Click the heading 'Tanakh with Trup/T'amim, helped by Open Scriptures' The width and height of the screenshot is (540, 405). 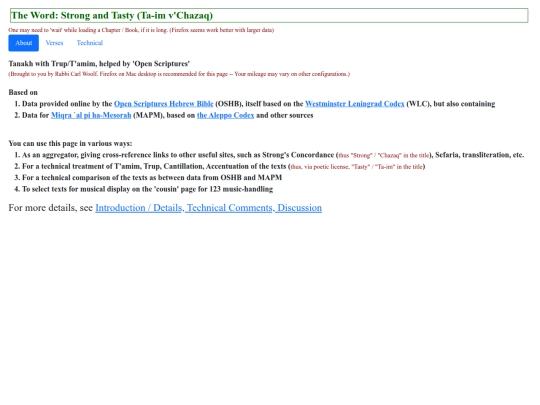point(99,64)
